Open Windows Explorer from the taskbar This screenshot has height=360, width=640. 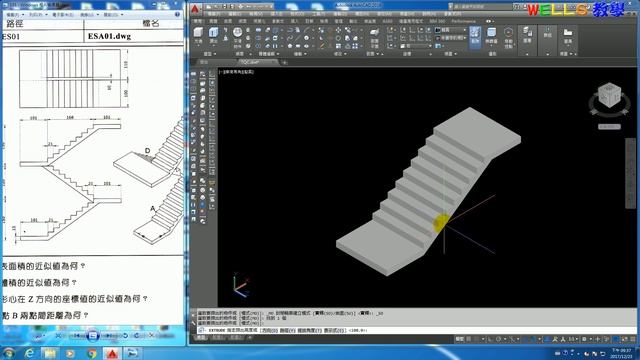[x=50, y=353]
